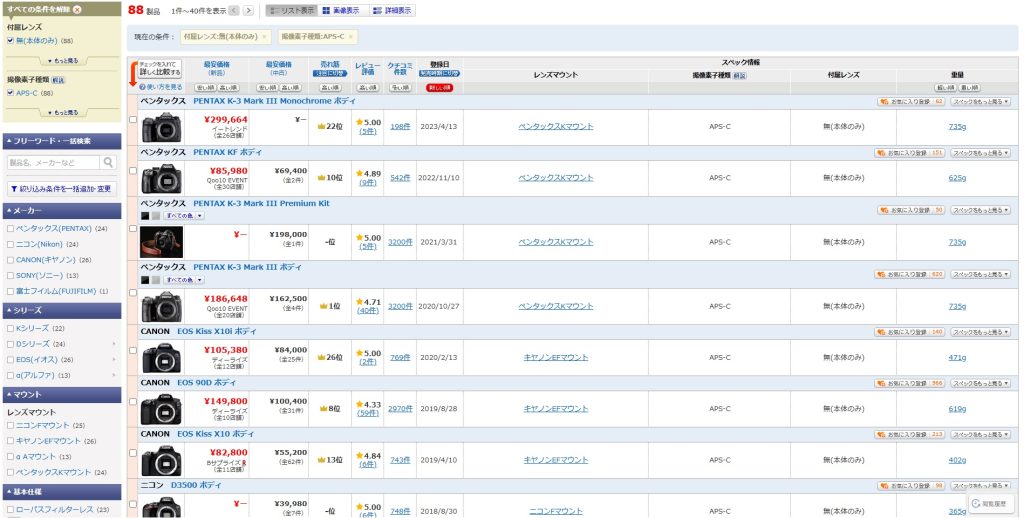Click 絞り込み条件を一括追加・変更 button
Viewport: 1024px width, 518px height.
coord(62,189)
